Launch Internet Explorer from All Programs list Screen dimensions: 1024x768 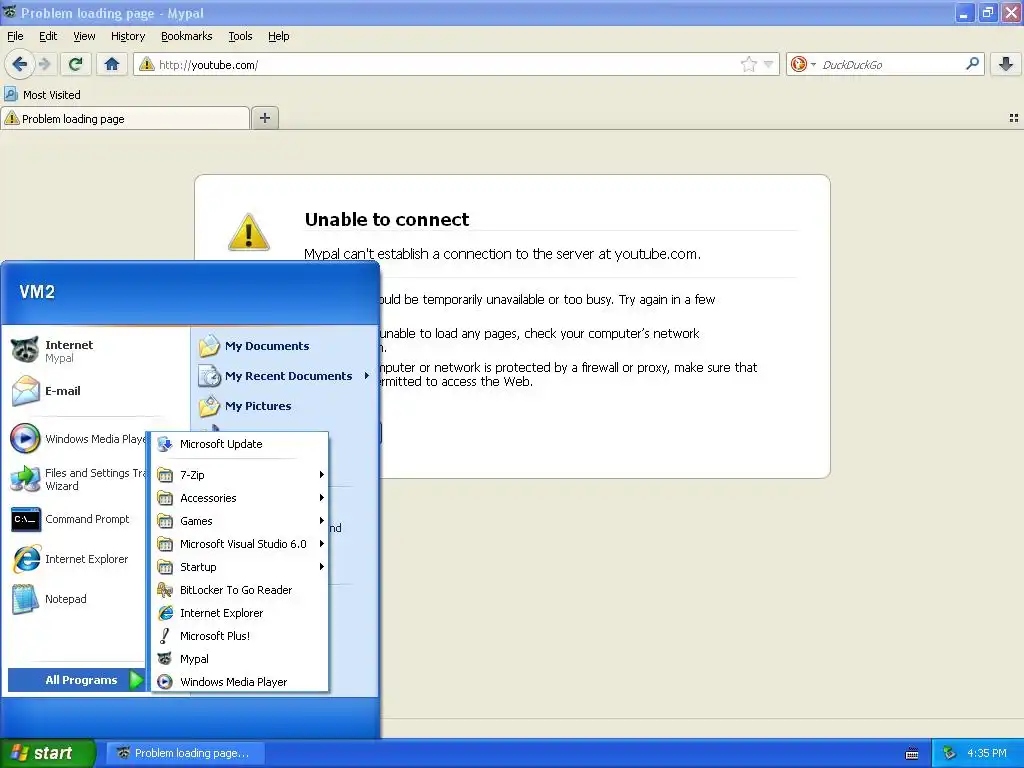[240, 613]
